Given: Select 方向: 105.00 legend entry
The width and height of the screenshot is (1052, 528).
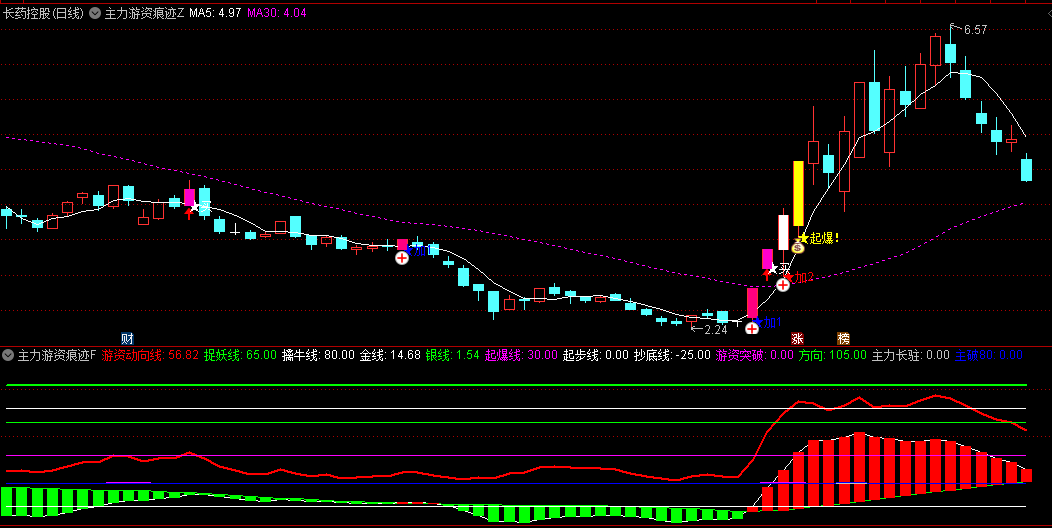Looking at the screenshot, I should 832,355.
